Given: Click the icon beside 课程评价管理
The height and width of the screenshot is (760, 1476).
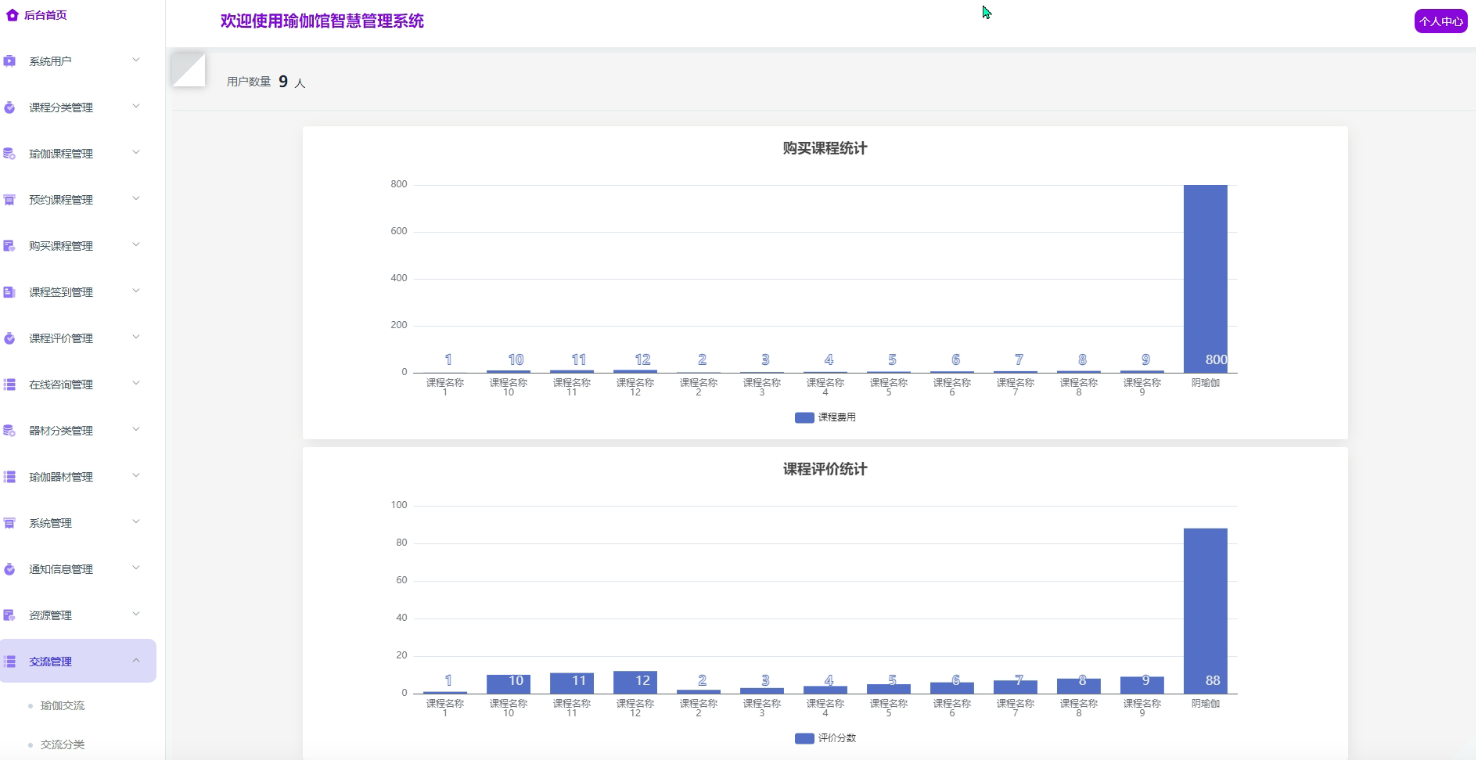Looking at the screenshot, I should click(x=9, y=338).
